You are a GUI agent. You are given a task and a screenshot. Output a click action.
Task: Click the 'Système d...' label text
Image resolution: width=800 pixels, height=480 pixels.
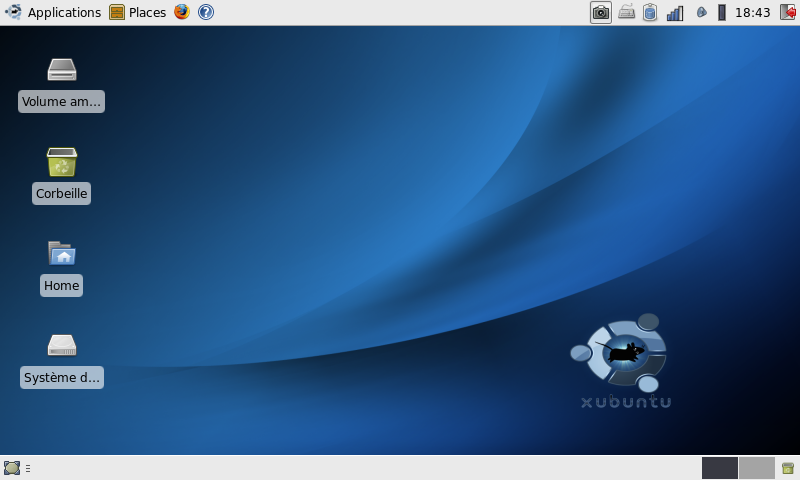pyautogui.click(x=62, y=377)
